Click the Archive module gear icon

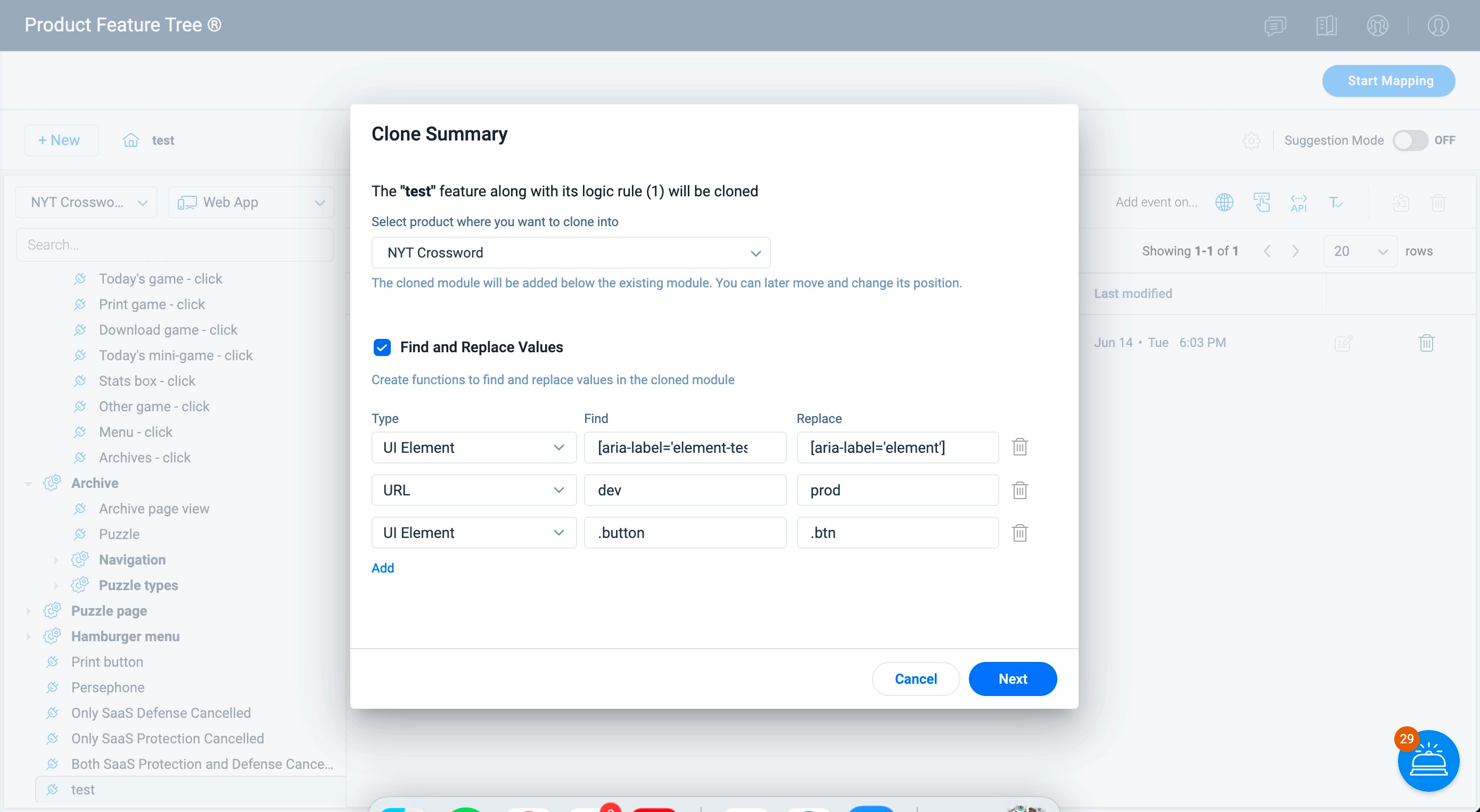tap(52, 483)
